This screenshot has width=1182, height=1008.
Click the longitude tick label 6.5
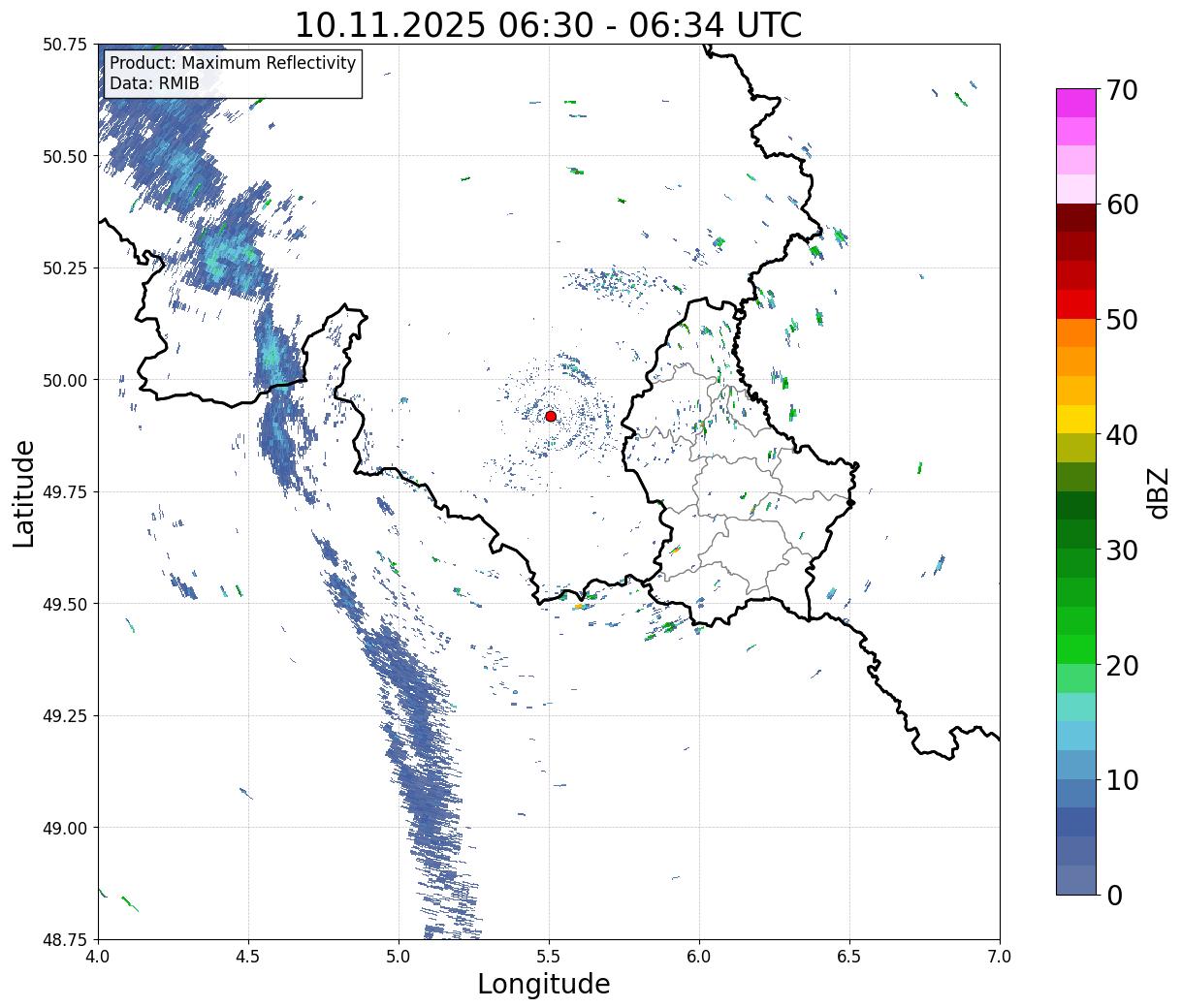point(849,957)
